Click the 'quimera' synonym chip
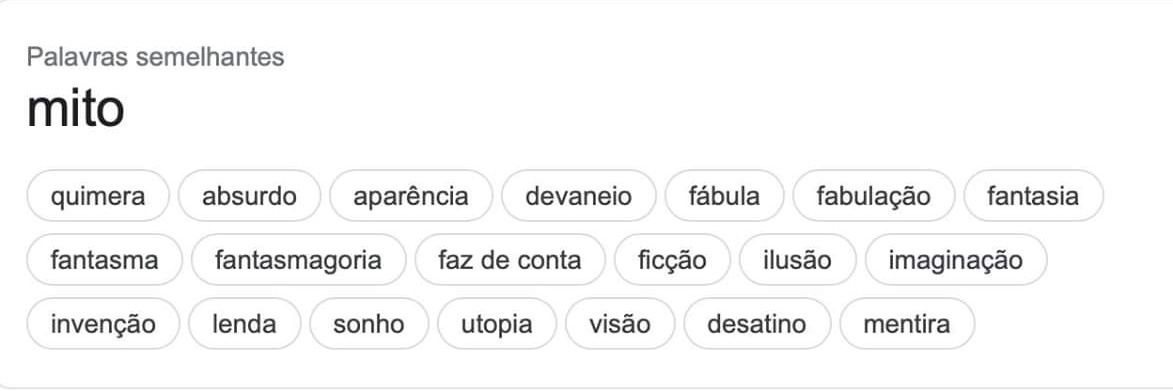 coord(98,196)
